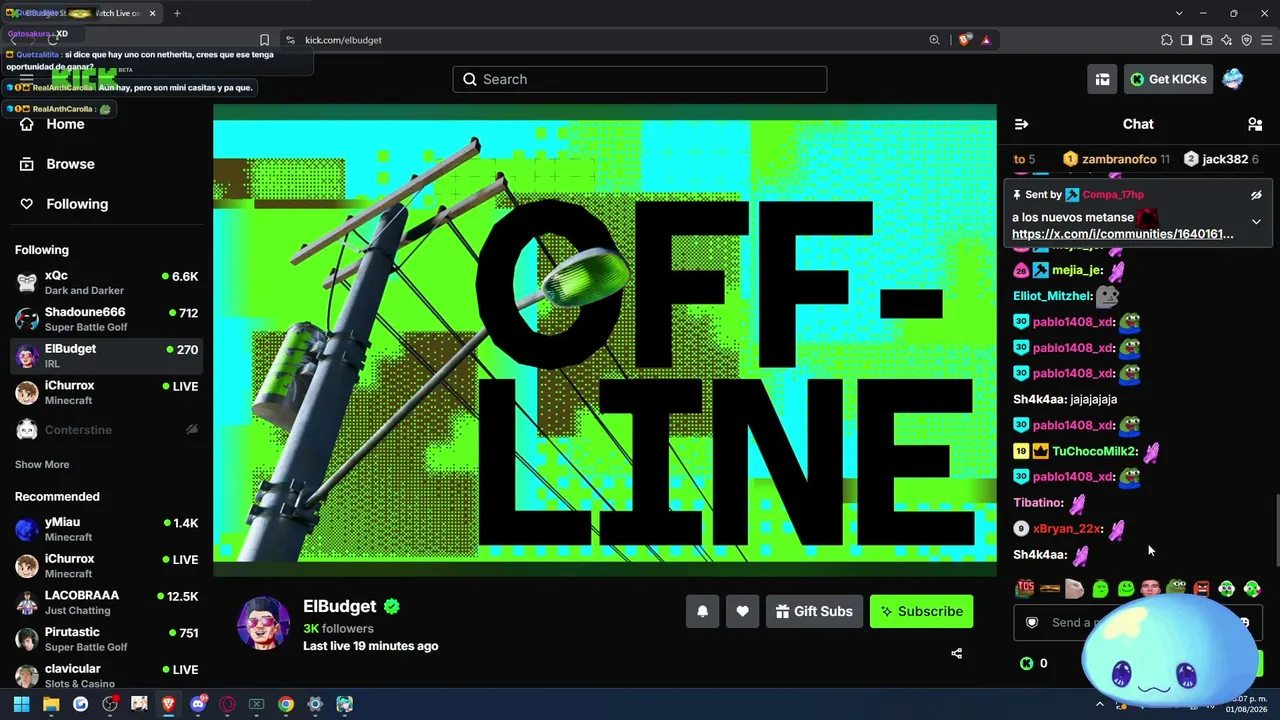Open File Explorer from the taskbar
Viewport: 1280px width, 720px height.
51,704
